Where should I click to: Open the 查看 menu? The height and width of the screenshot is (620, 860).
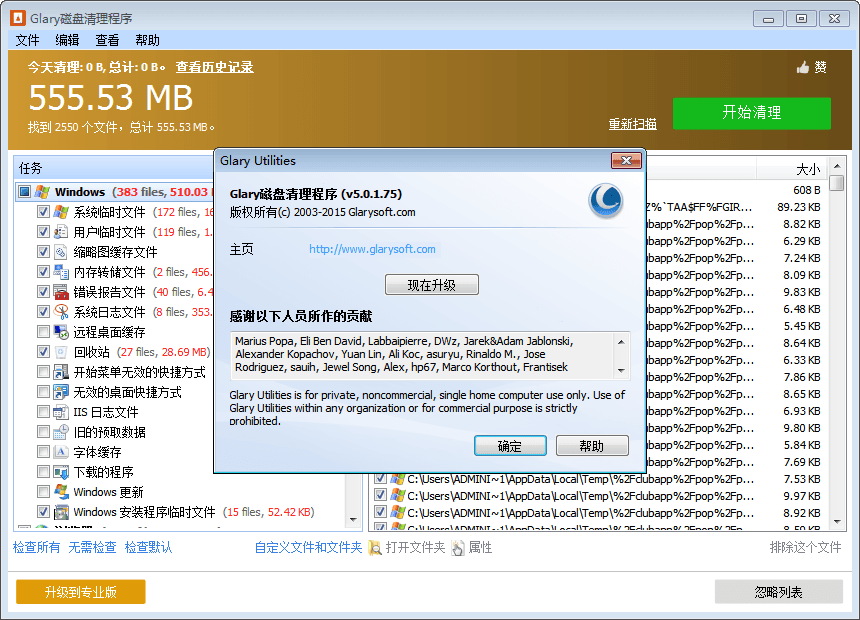tap(107, 40)
